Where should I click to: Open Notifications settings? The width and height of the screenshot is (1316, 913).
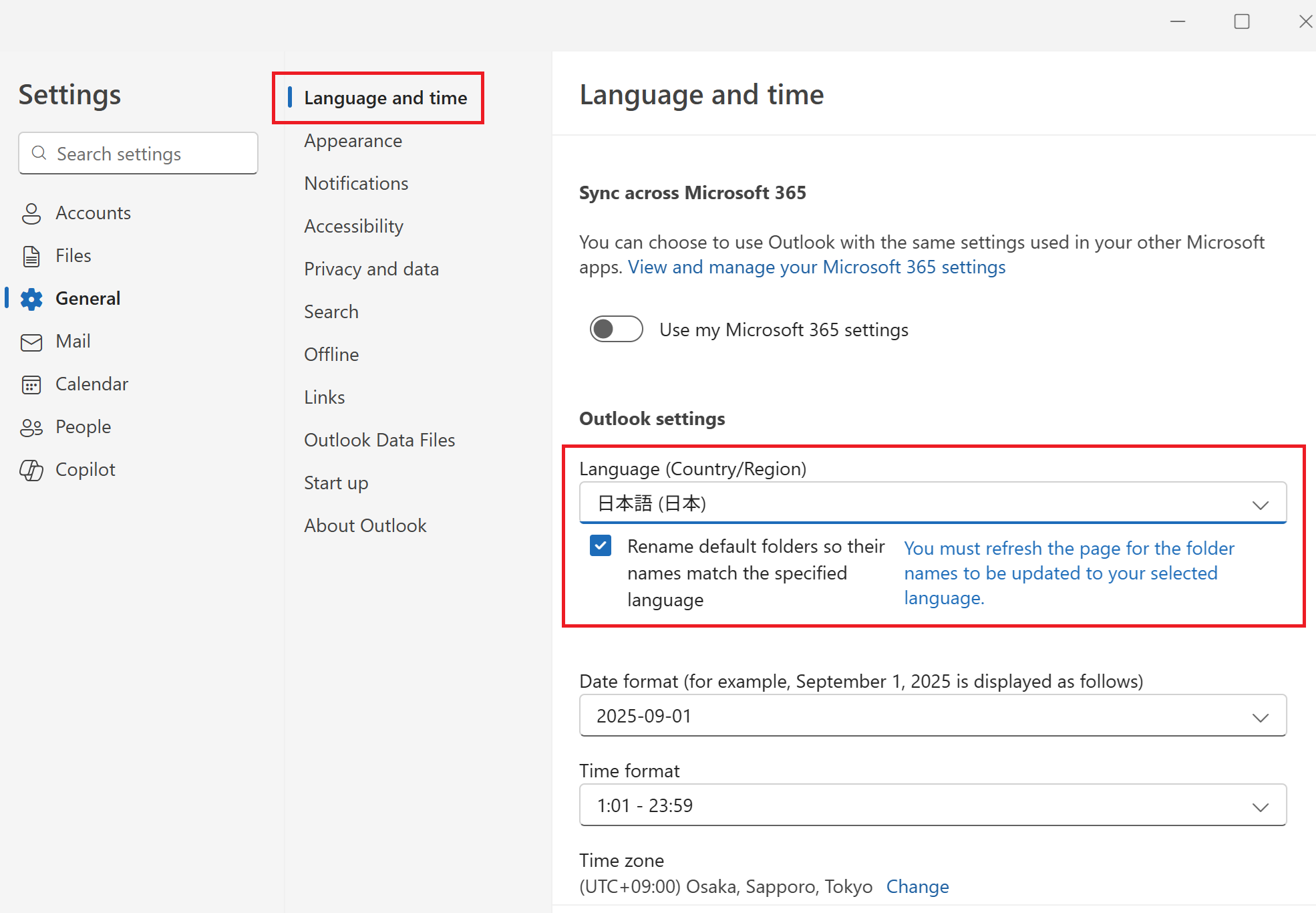pos(356,184)
